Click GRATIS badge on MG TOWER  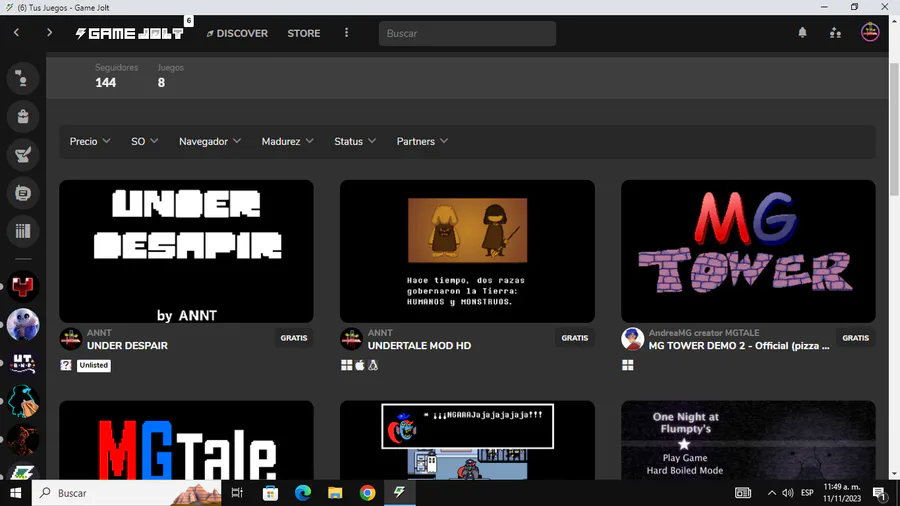click(856, 338)
